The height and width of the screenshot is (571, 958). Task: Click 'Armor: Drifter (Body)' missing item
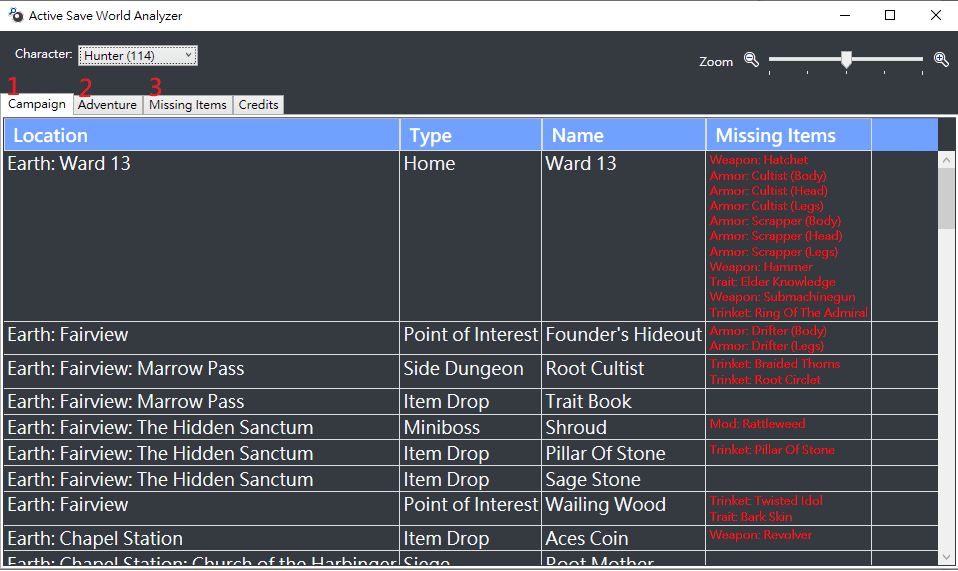pyautogui.click(x=768, y=330)
